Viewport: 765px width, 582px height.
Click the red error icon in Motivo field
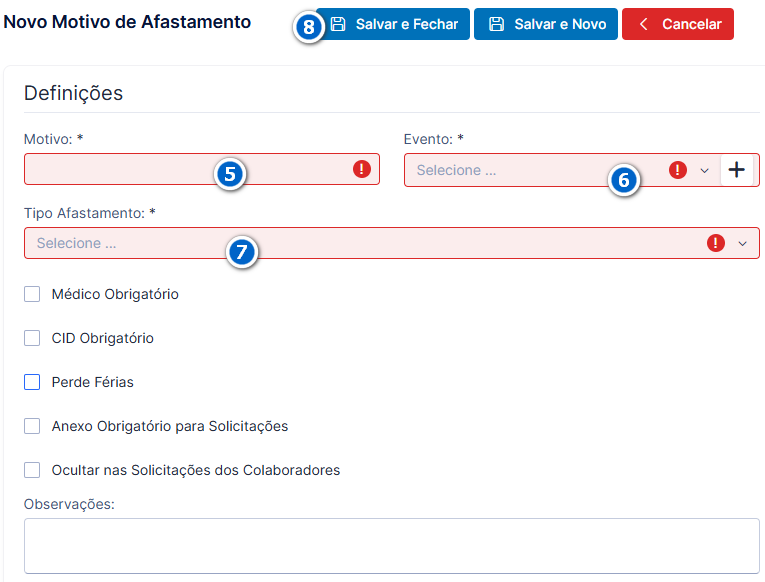coord(362,169)
